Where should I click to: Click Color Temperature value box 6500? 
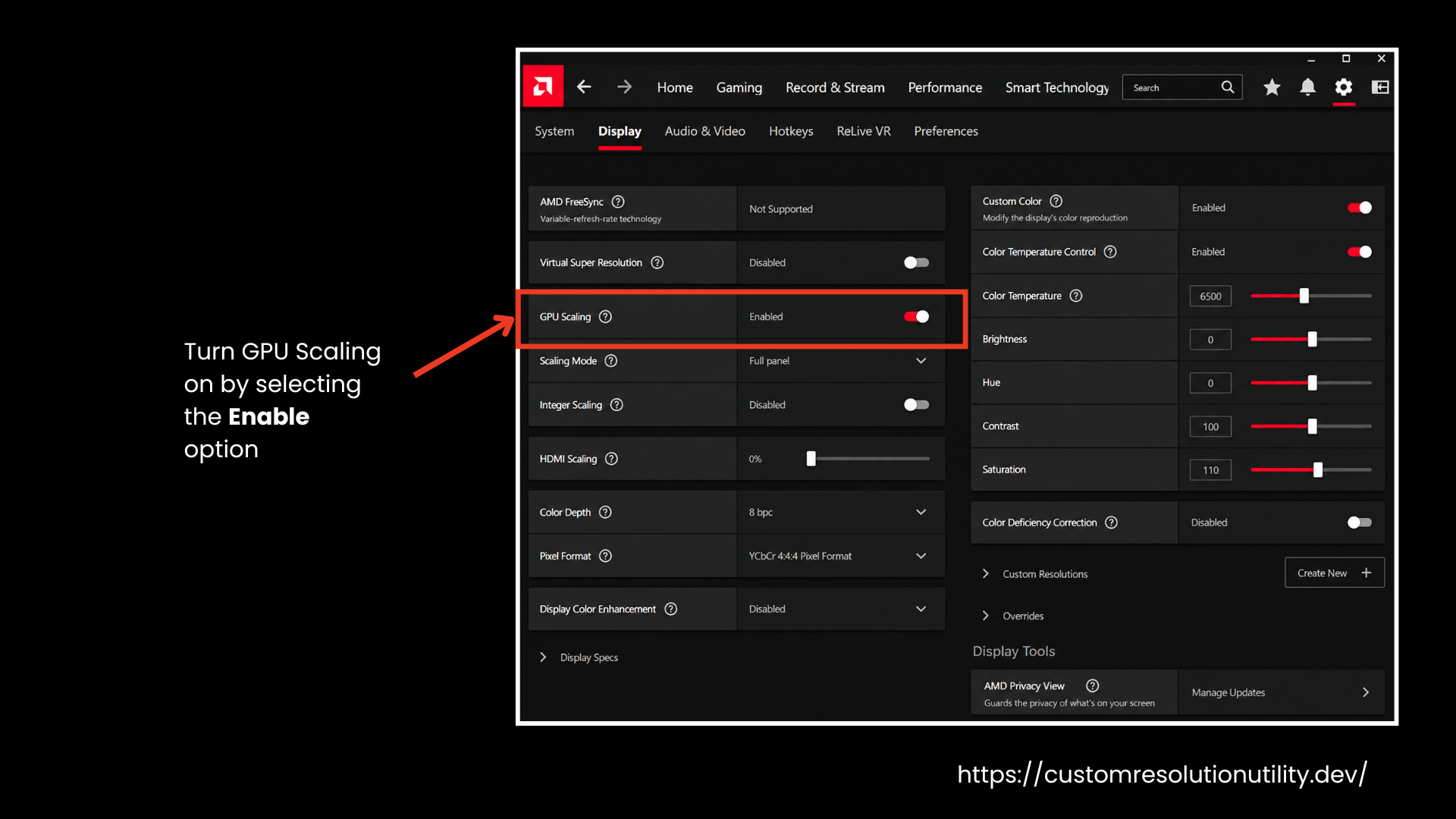[x=1210, y=297]
